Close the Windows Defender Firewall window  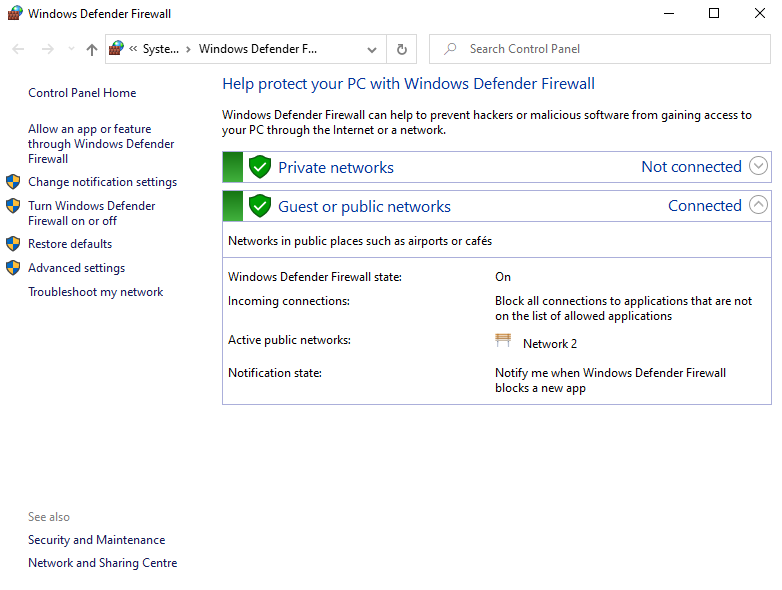tap(760, 13)
